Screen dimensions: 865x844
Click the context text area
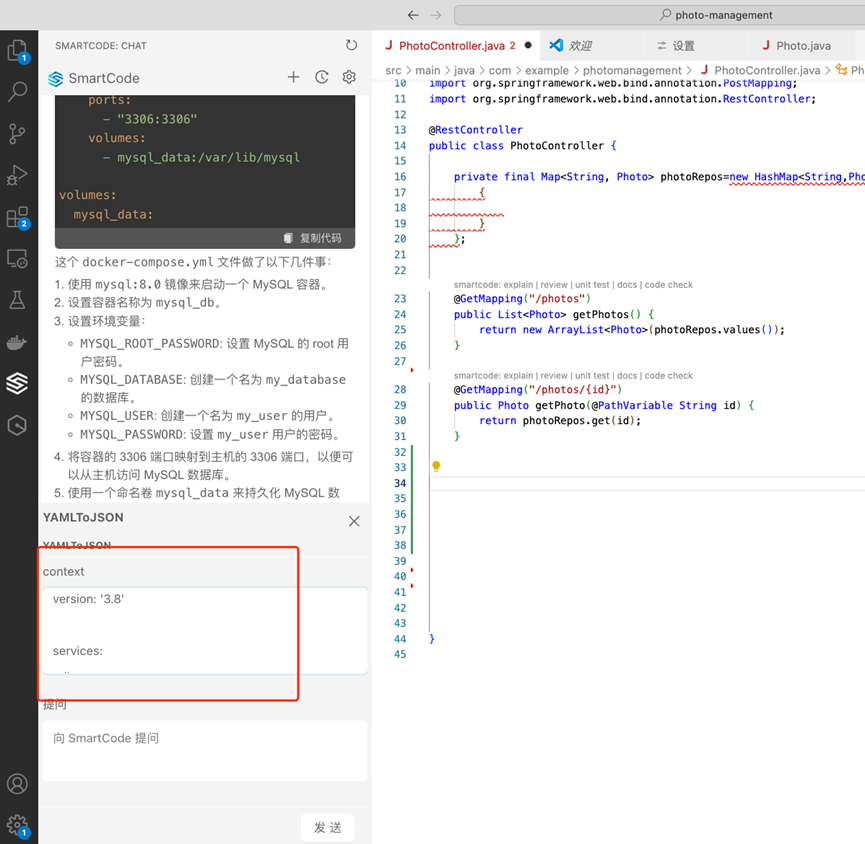point(205,631)
